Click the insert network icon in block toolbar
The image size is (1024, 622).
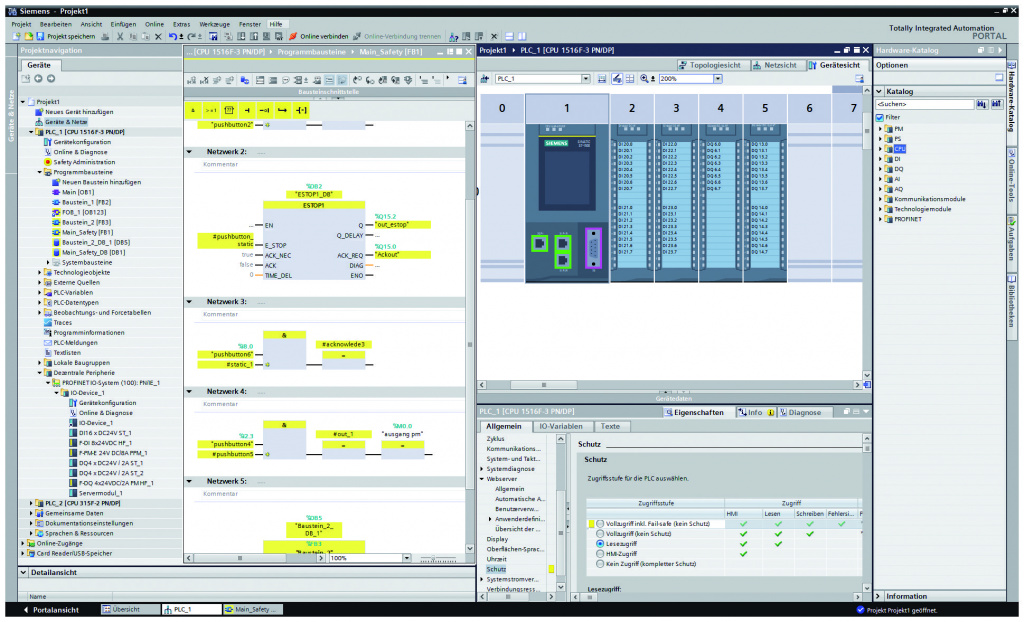[x=191, y=80]
